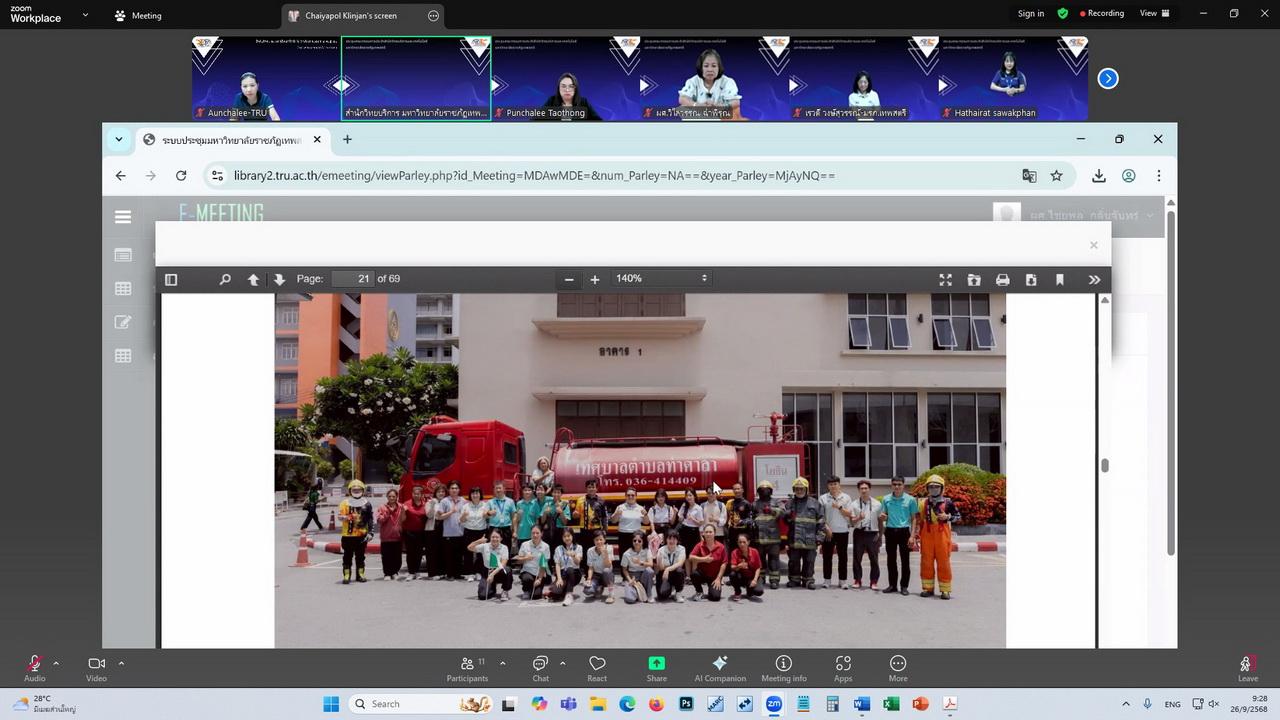
Task: Open the PDF find search tool
Action: 225,279
